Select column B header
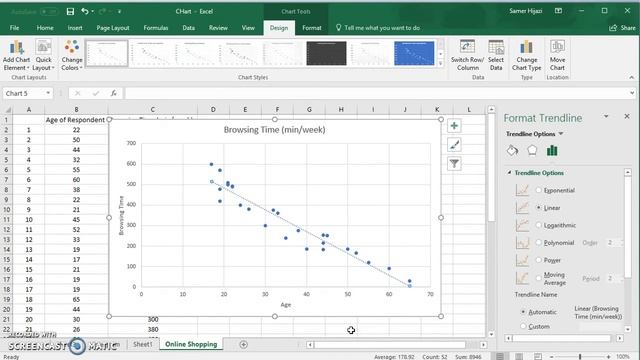 coord(76,109)
